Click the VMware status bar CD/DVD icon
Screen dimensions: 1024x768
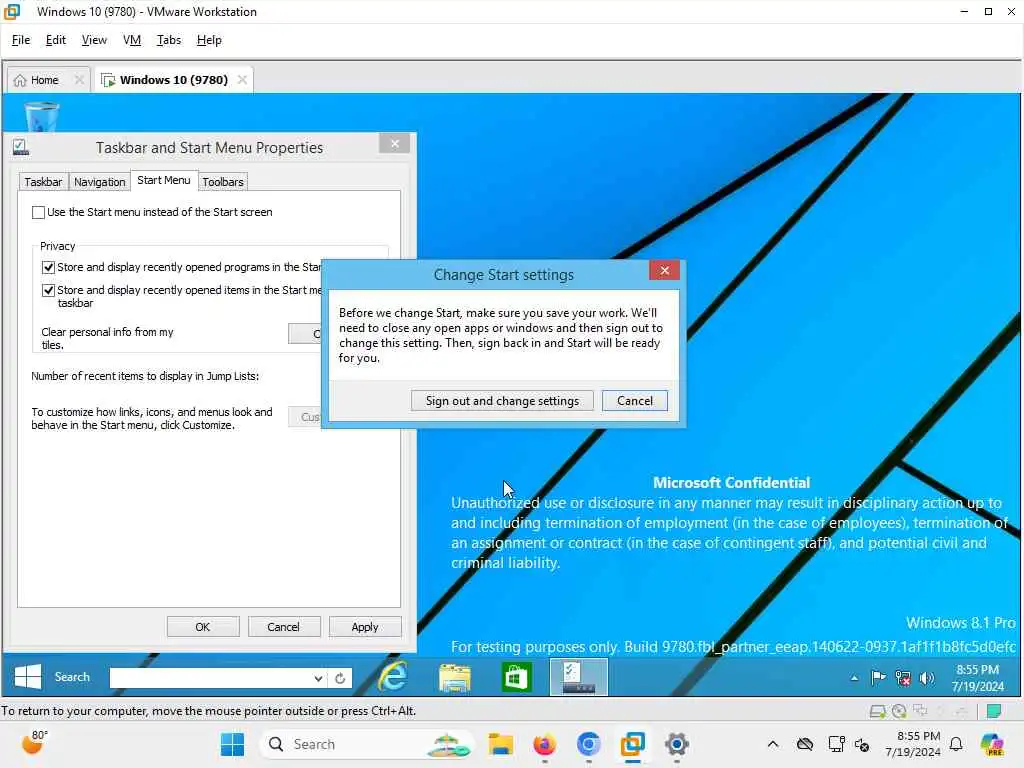pyautogui.click(x=899, y=711)
